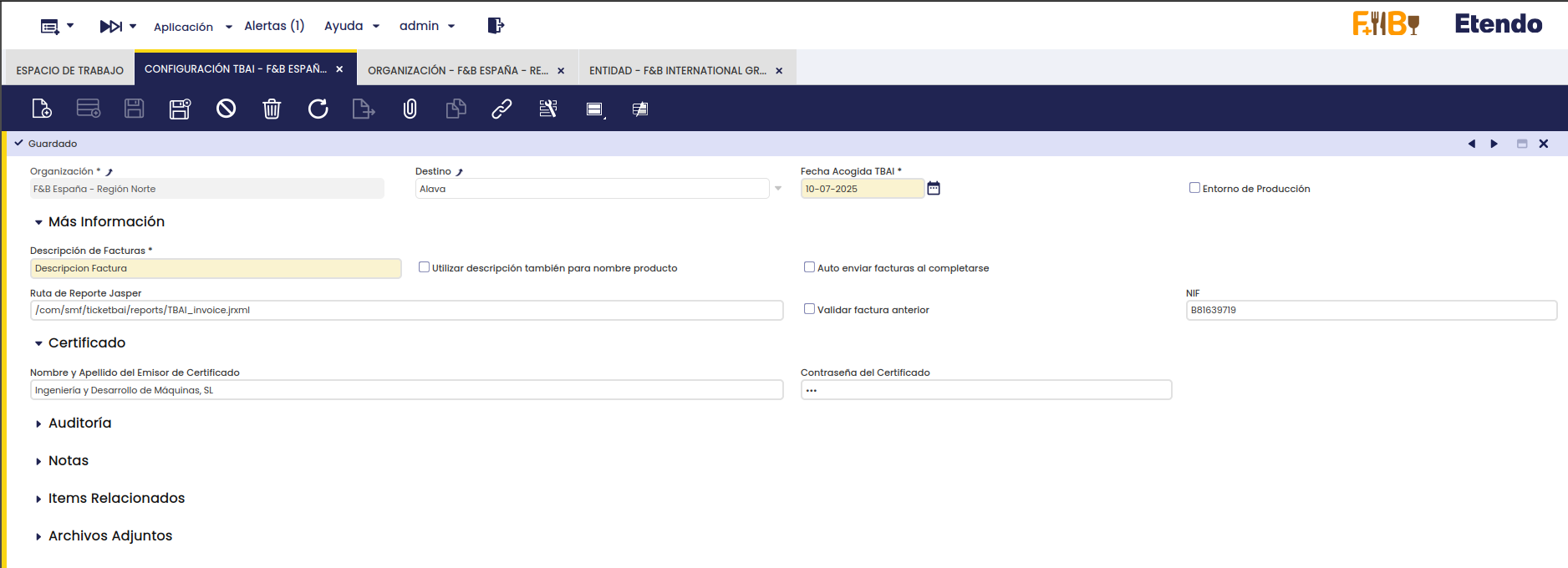Enable the Entorno de Producción checkbox
The image size is (1568, 568).
click(x=1194, y=188)
